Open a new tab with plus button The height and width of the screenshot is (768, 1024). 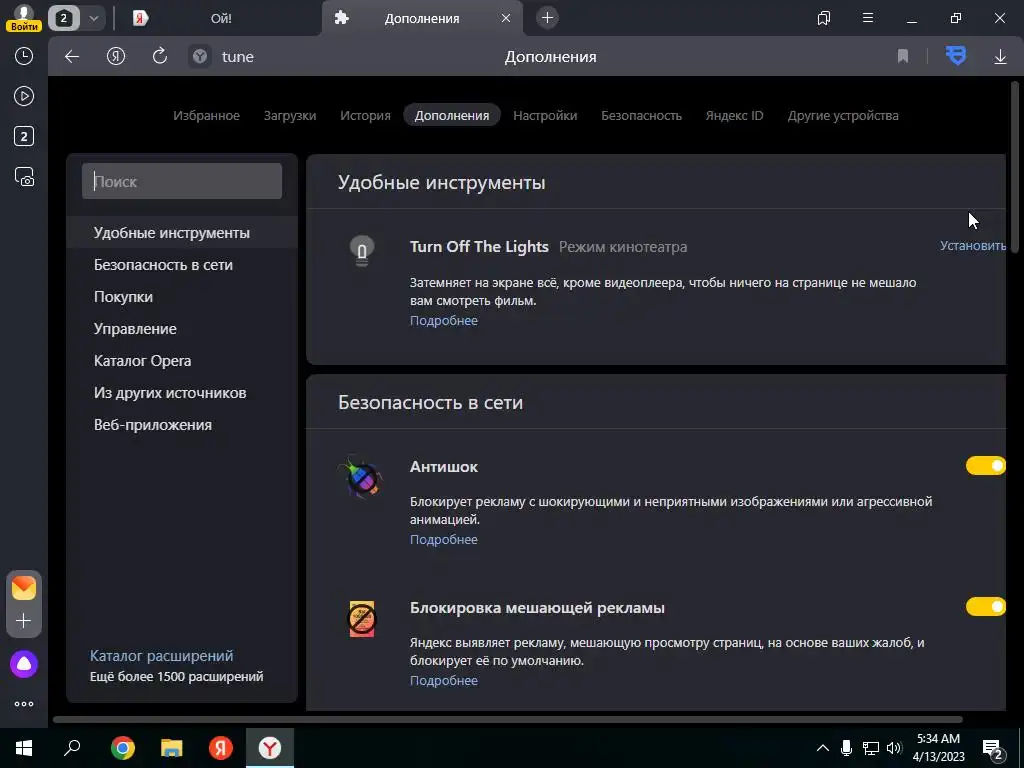[547, 18]
